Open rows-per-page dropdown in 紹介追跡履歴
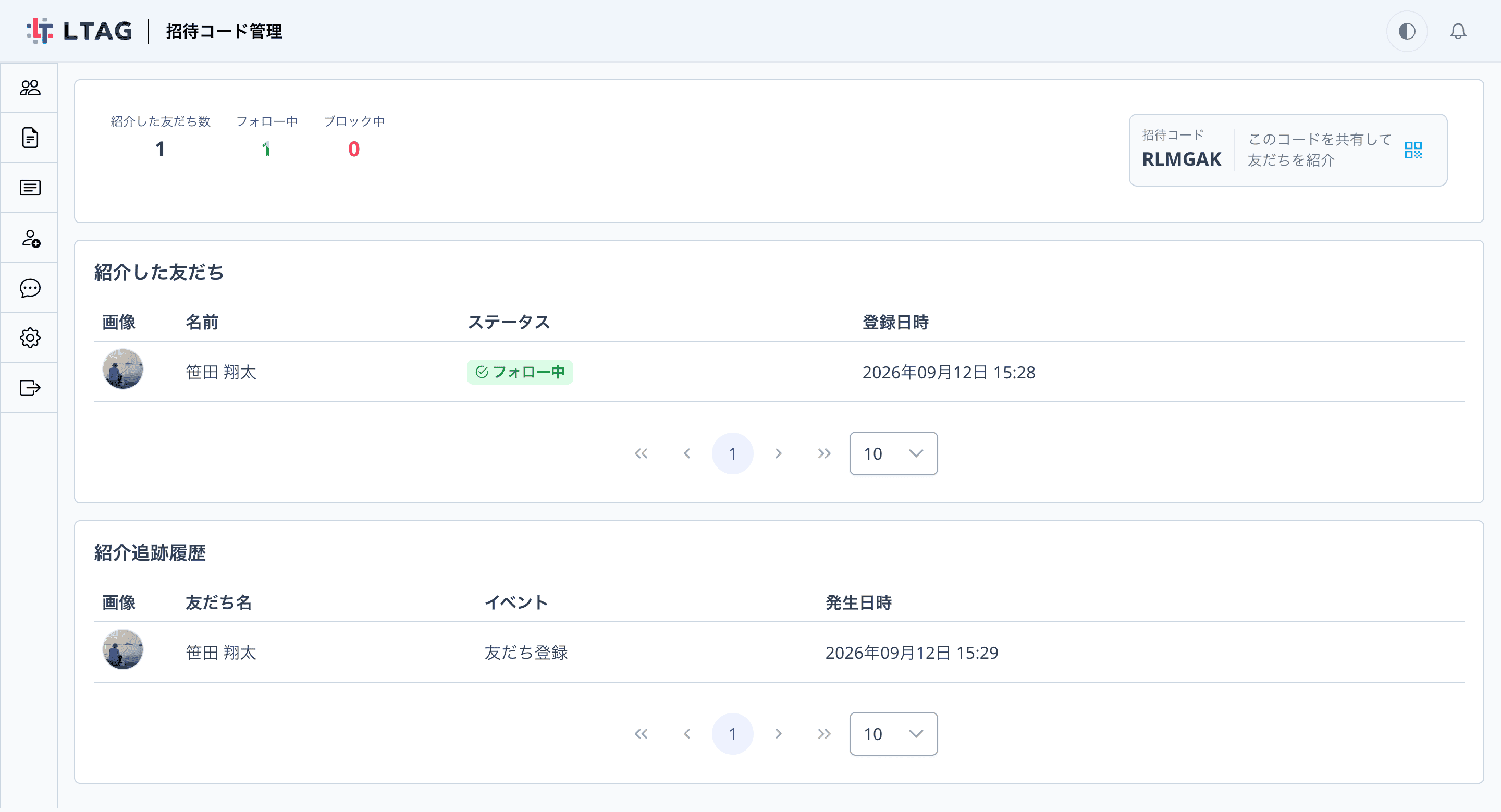This screenshot has height=812, width=1501. 893,733
